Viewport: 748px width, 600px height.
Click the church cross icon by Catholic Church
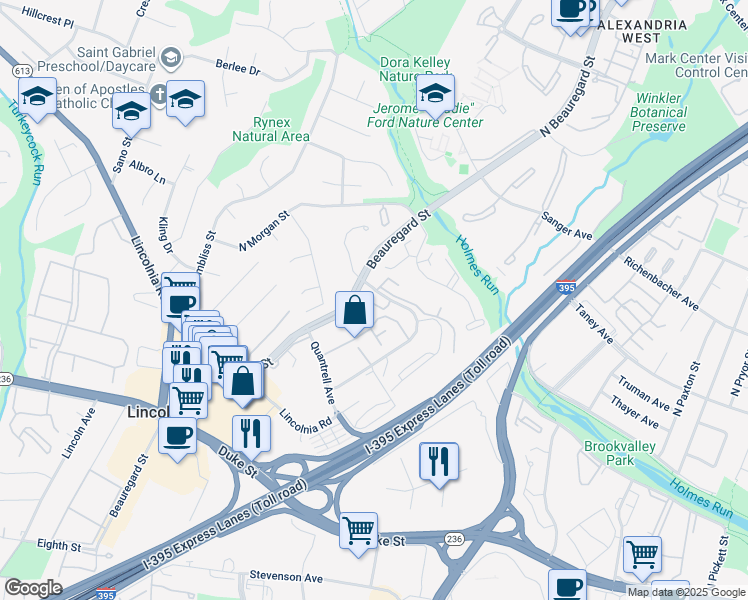point(158,94)
